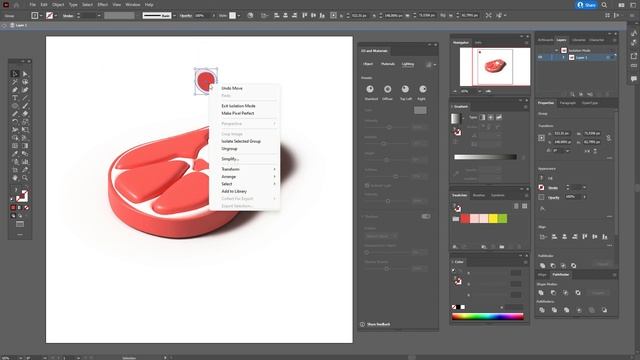The image size is (640, 360).
Task: Expand the Transform submenu in context menu
Action: click(248, 169)
